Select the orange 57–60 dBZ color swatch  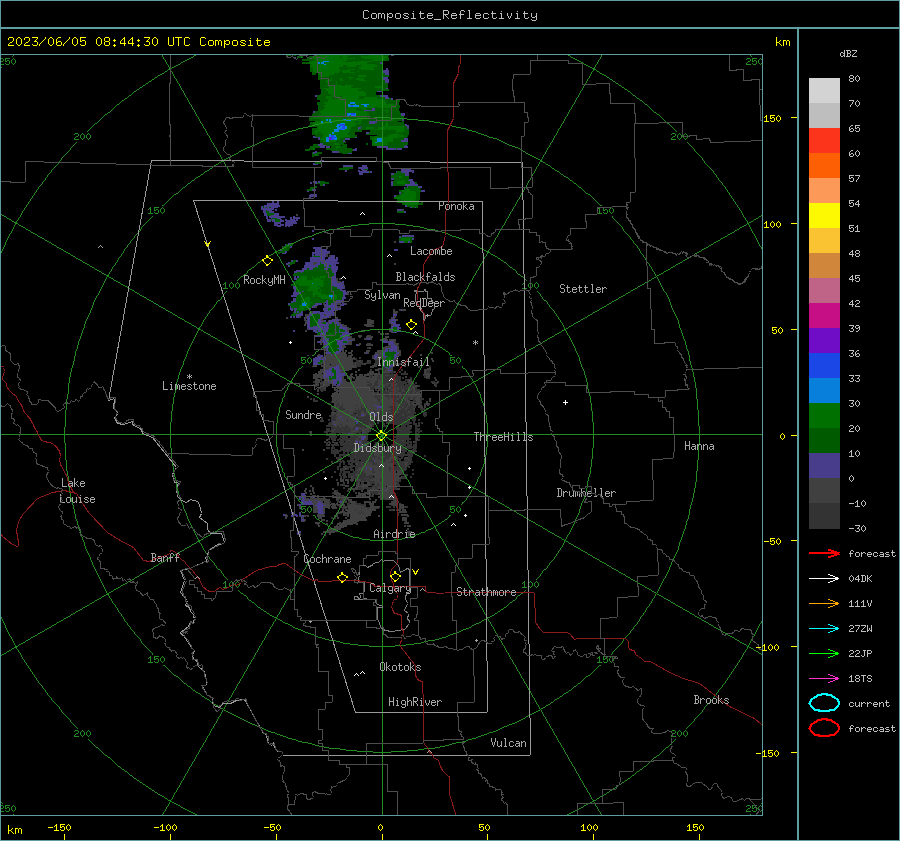(824, 166)
